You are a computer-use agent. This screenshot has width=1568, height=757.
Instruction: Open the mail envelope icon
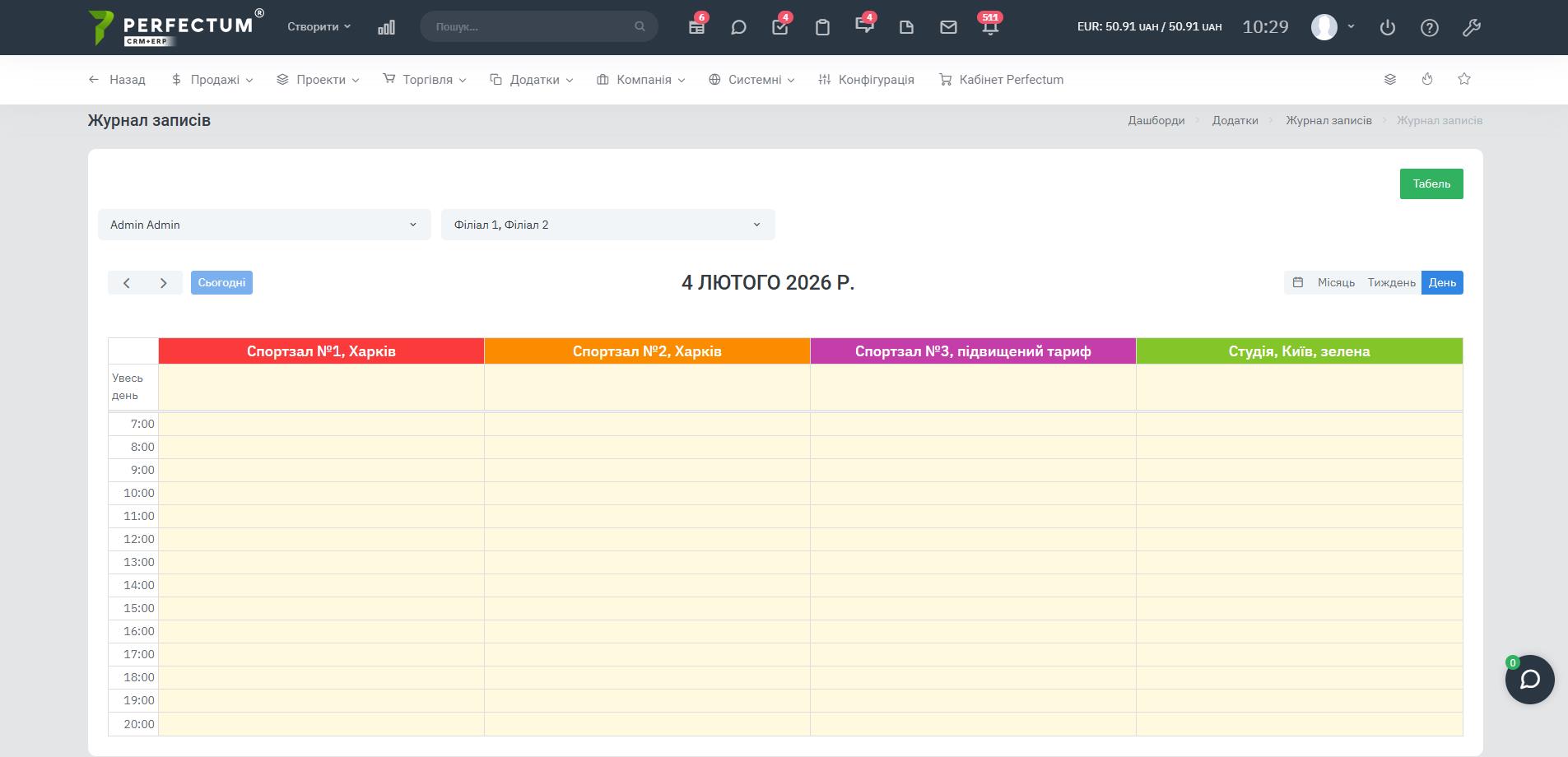948,27
